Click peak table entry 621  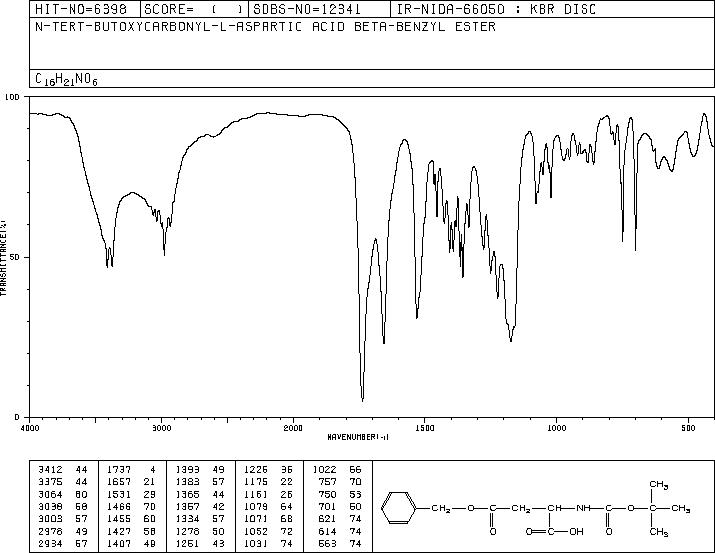(328, 519)
